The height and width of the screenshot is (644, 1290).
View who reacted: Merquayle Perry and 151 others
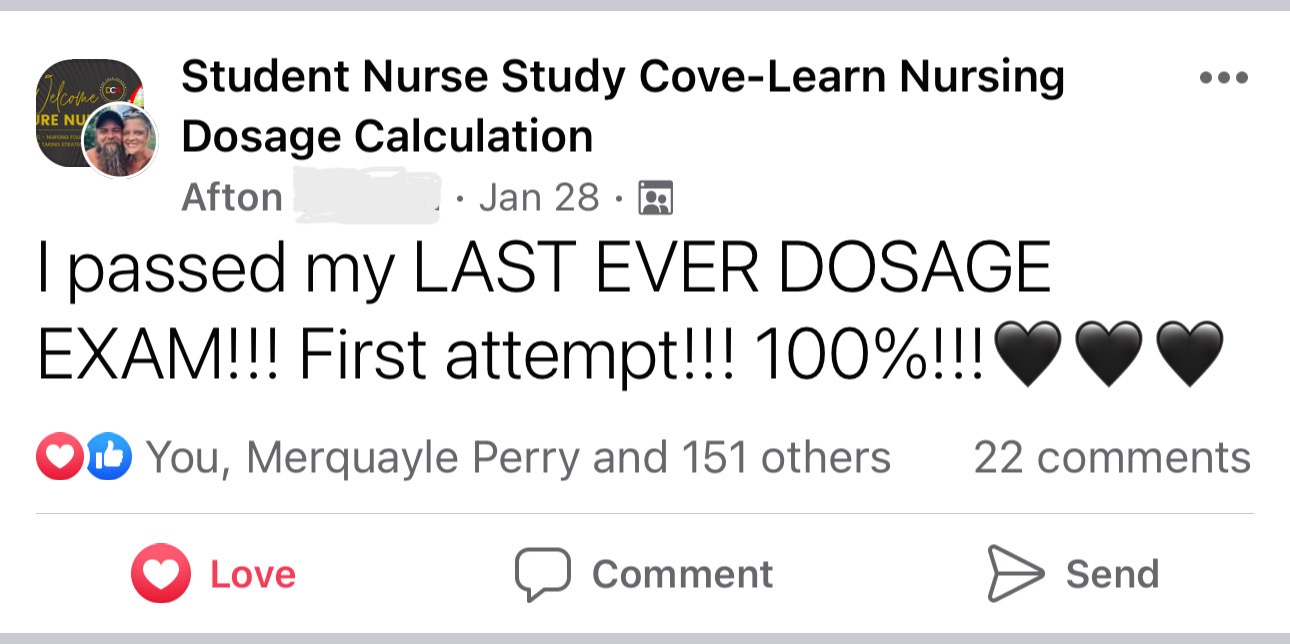[518, 458]
